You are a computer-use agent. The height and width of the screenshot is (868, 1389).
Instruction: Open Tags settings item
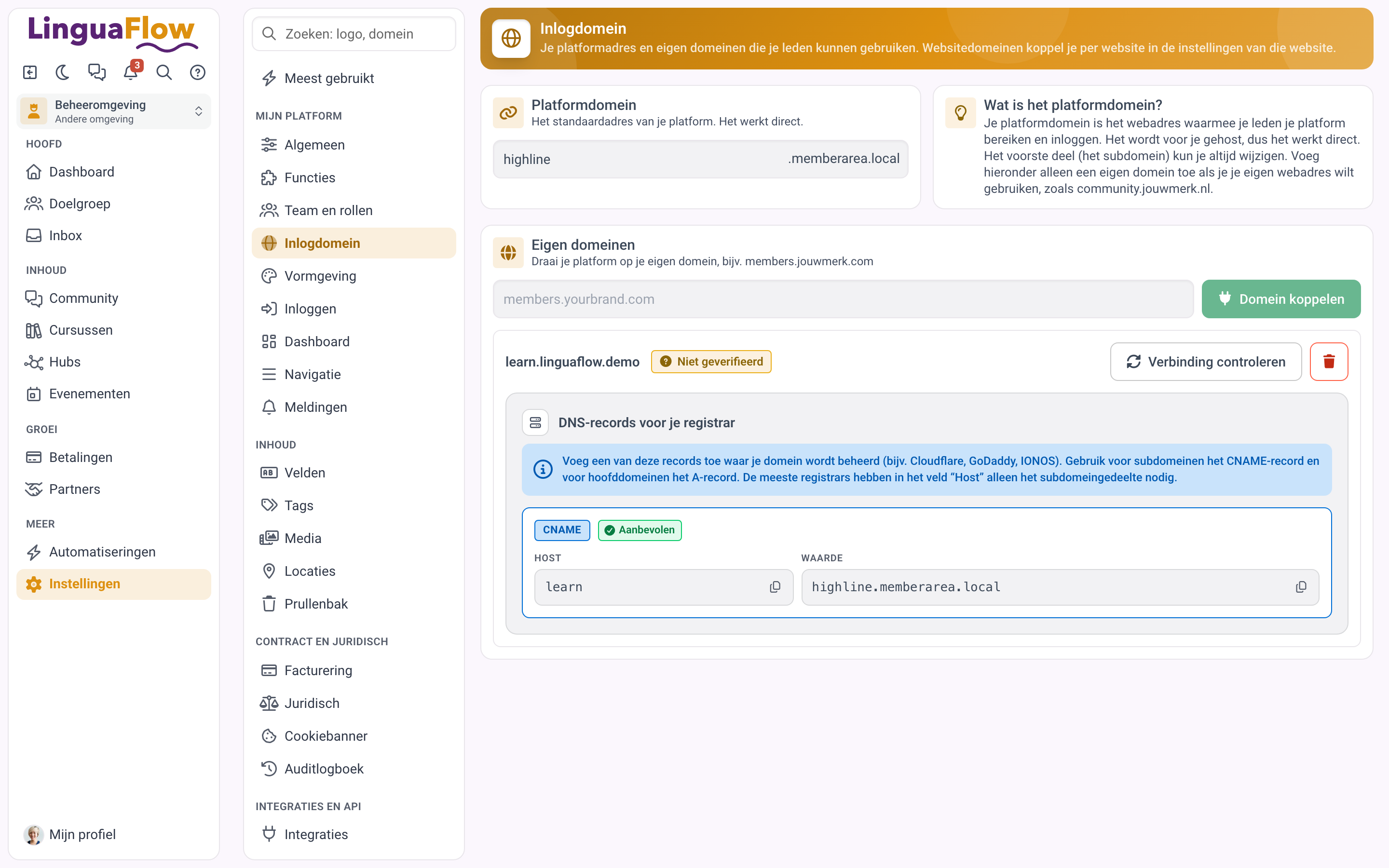[354, 505]
